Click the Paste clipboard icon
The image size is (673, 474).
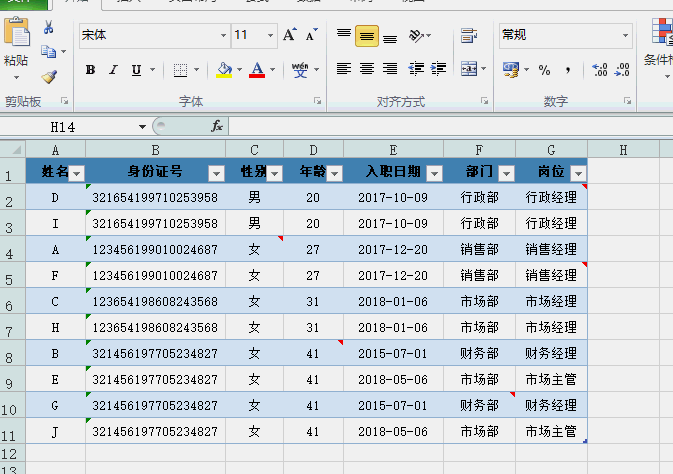pyautogui.click(x=17, y=32)
